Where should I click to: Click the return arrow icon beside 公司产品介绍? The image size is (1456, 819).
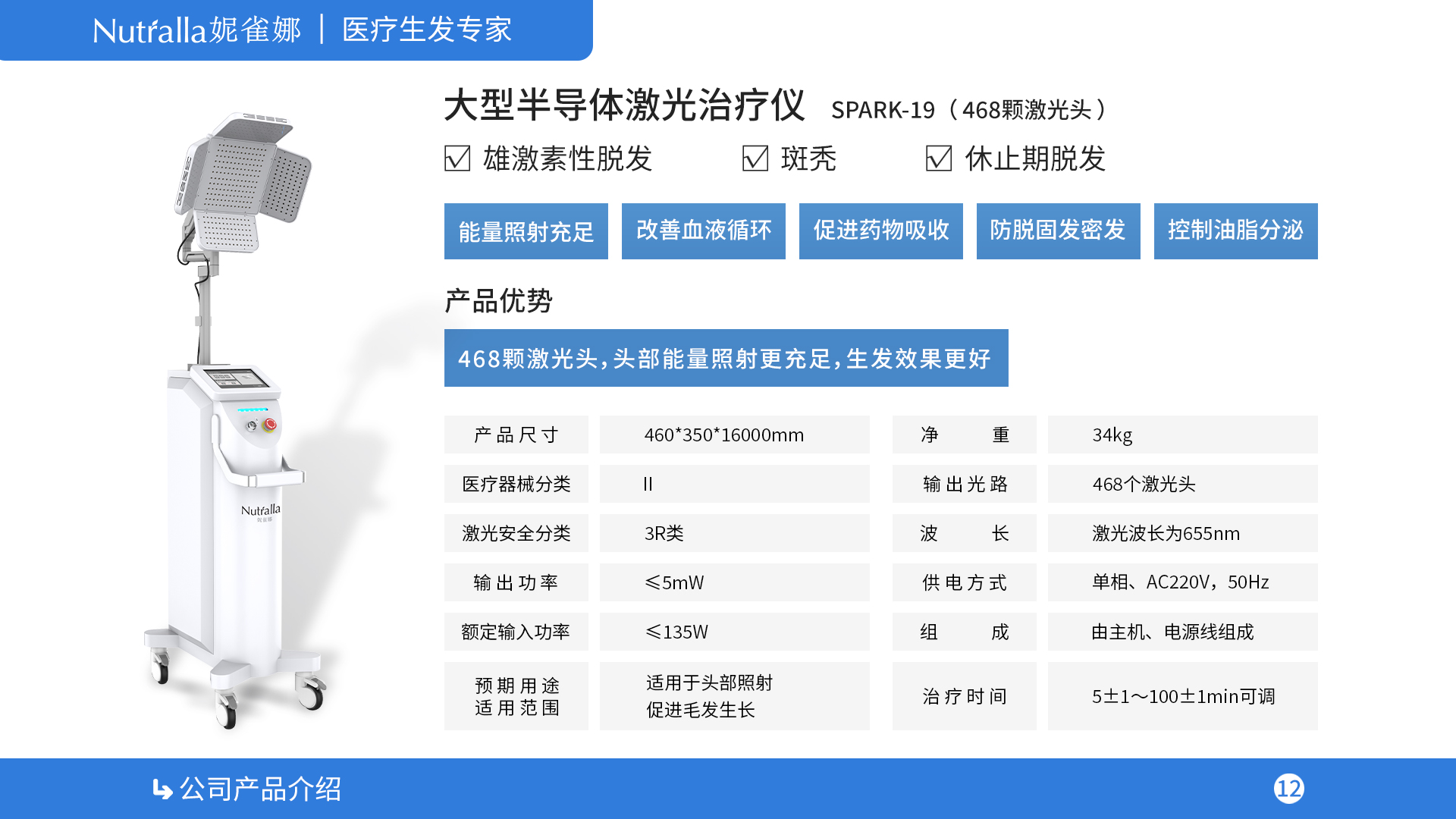click(162, 789)
